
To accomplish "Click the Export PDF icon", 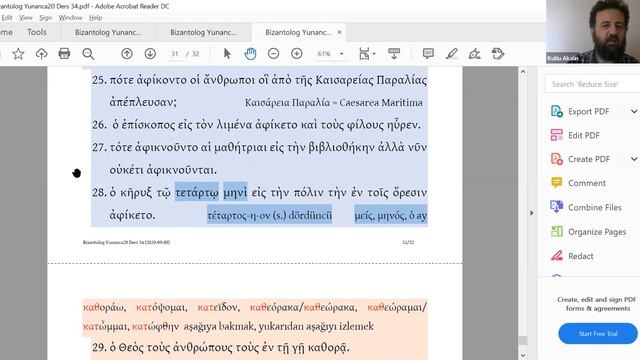I will pos(557,111).
